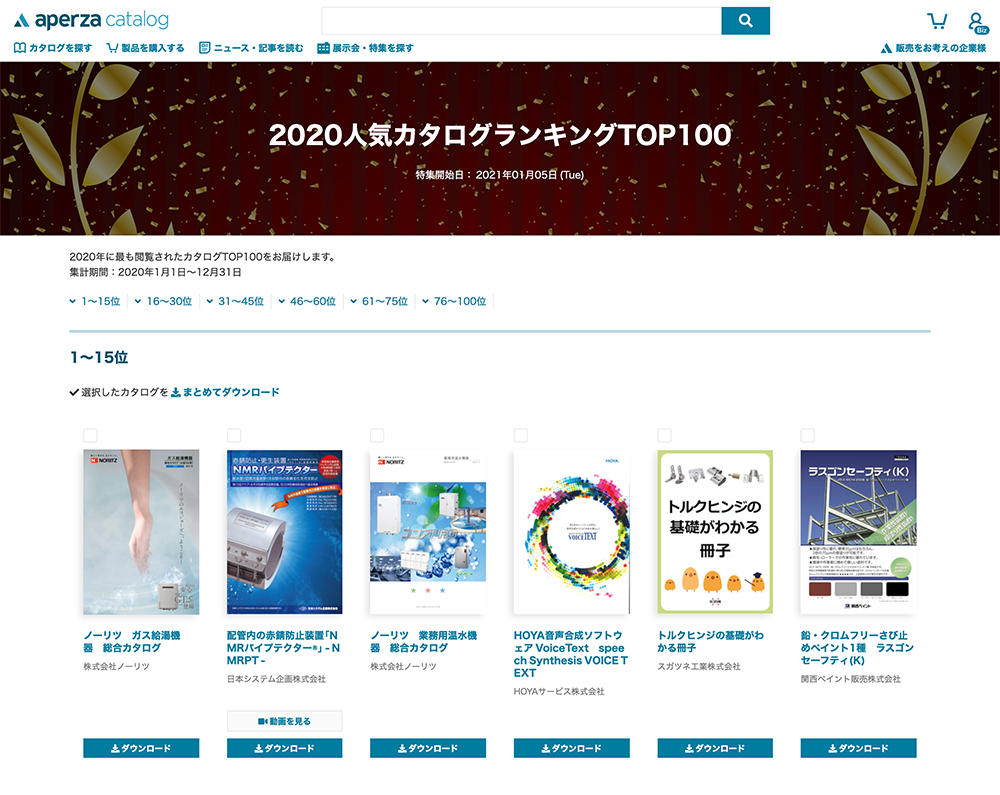Check the NMRパイプテクター catalog checkbox
This screenshot has width=1000, height=795.
(x=234, y=435)
